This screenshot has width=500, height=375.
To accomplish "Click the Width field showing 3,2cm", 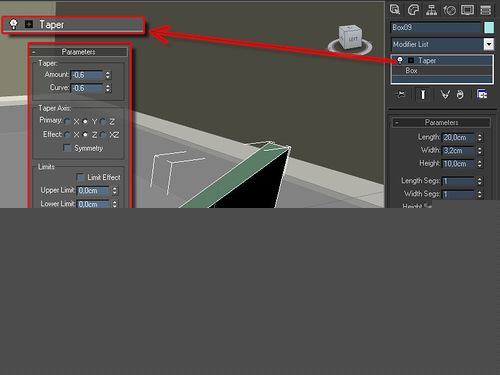I will tap(458, 150).
